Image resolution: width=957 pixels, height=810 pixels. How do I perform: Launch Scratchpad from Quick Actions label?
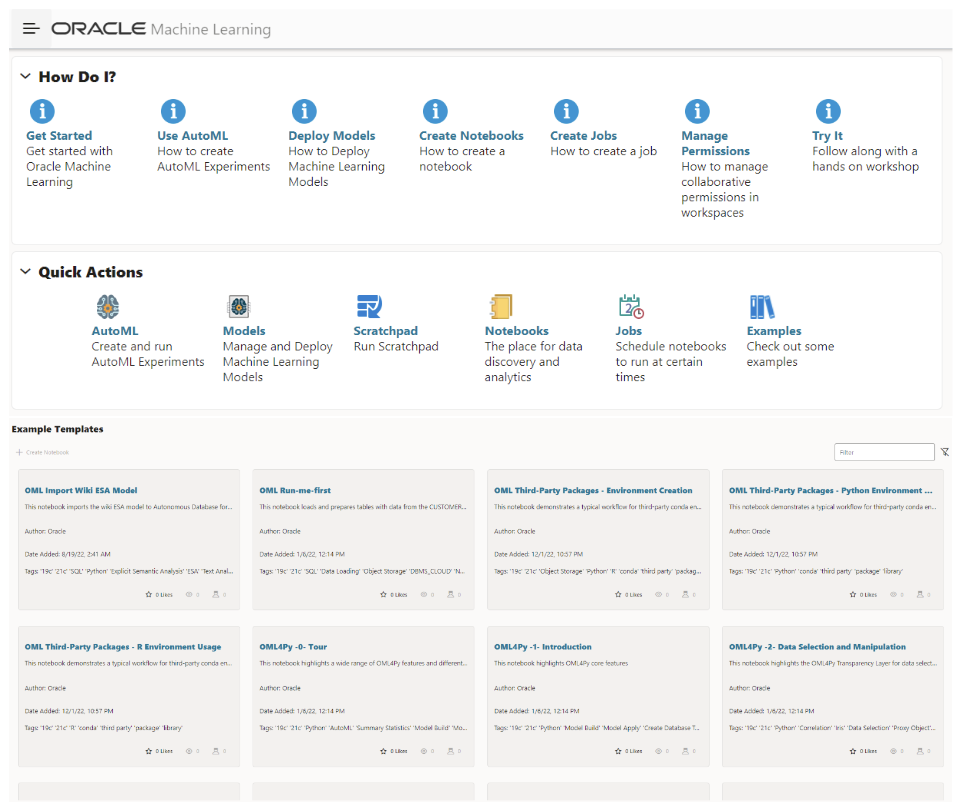pos(386,331)
